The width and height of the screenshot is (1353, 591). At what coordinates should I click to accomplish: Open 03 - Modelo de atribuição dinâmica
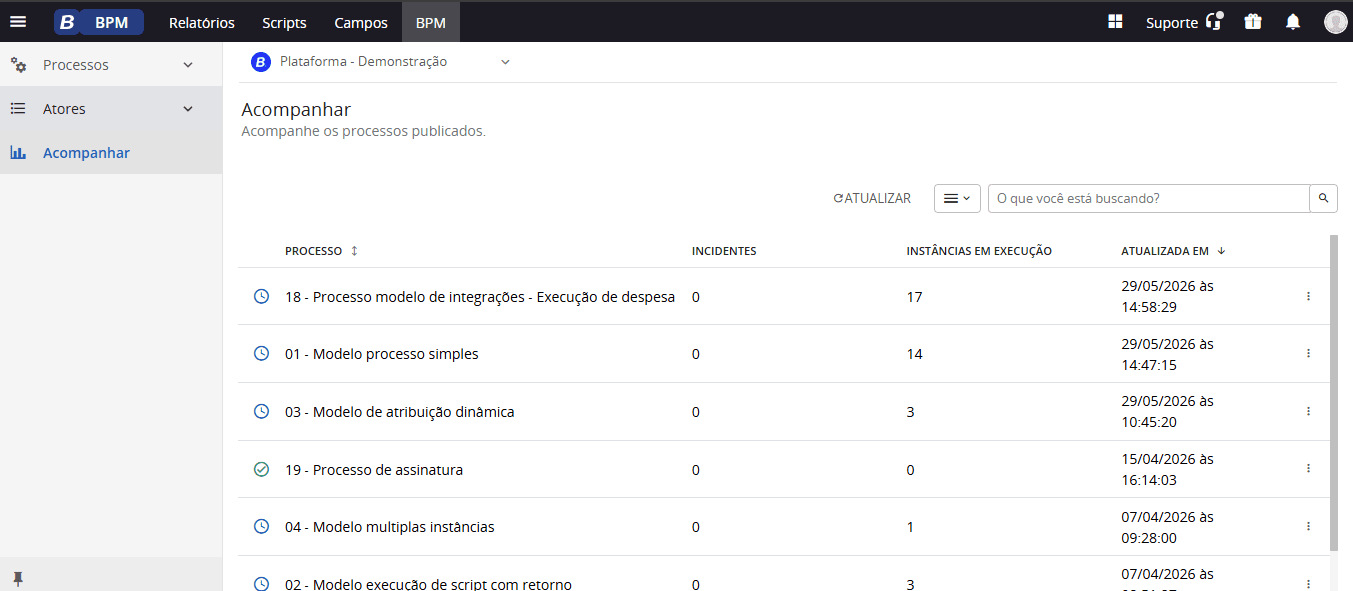point(400,412)
